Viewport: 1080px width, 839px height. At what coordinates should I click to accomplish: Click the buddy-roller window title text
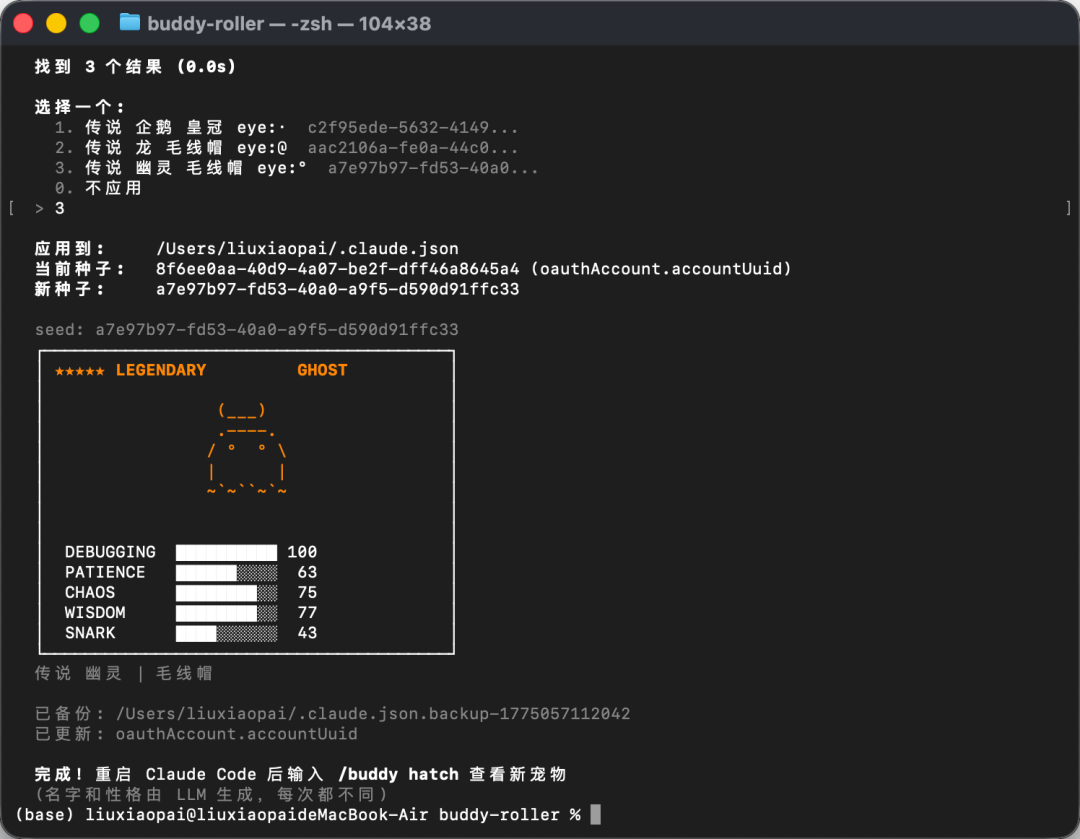click(289, 23)
